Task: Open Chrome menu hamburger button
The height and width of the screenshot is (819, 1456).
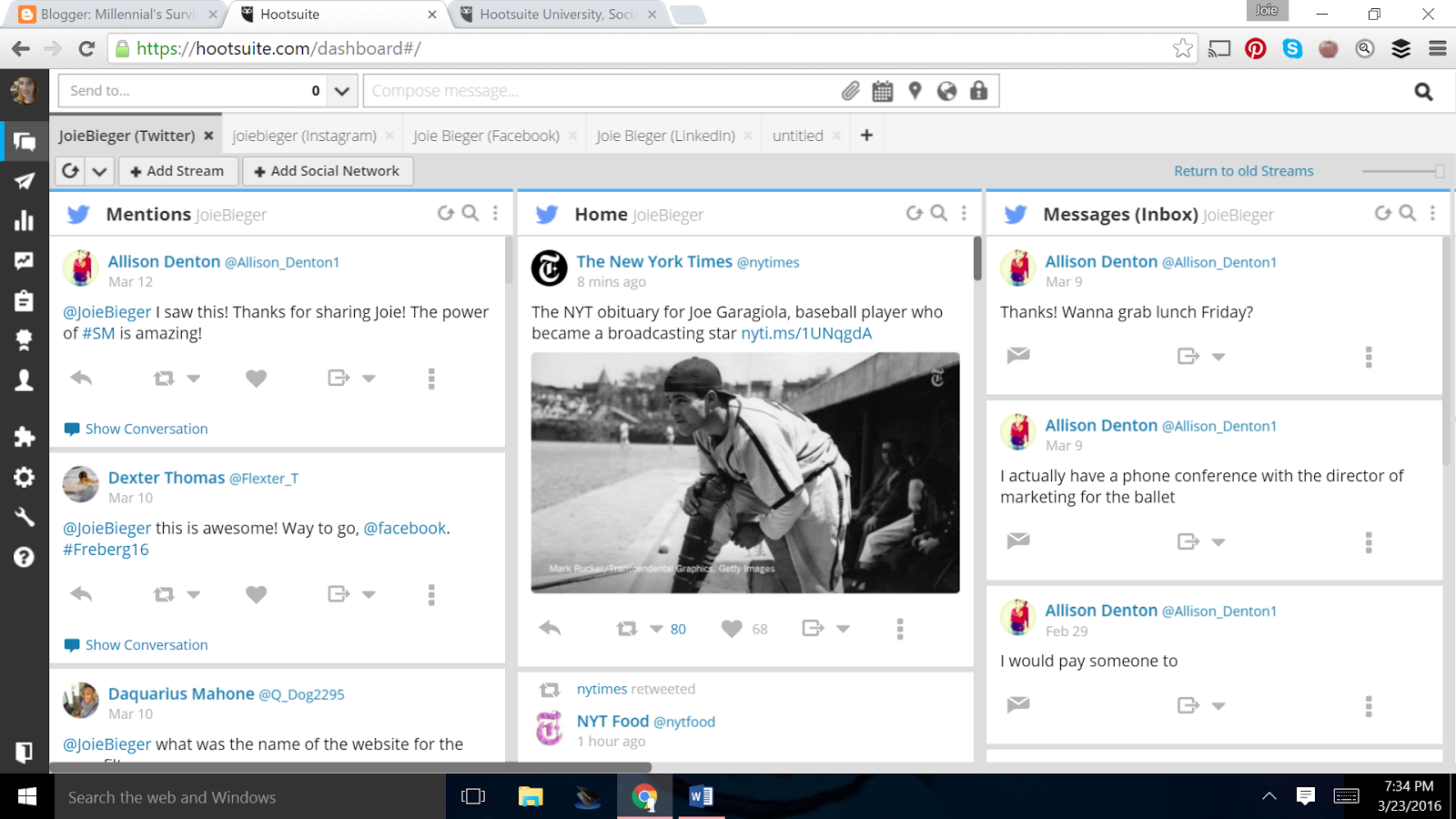Action: point(1438,48)
